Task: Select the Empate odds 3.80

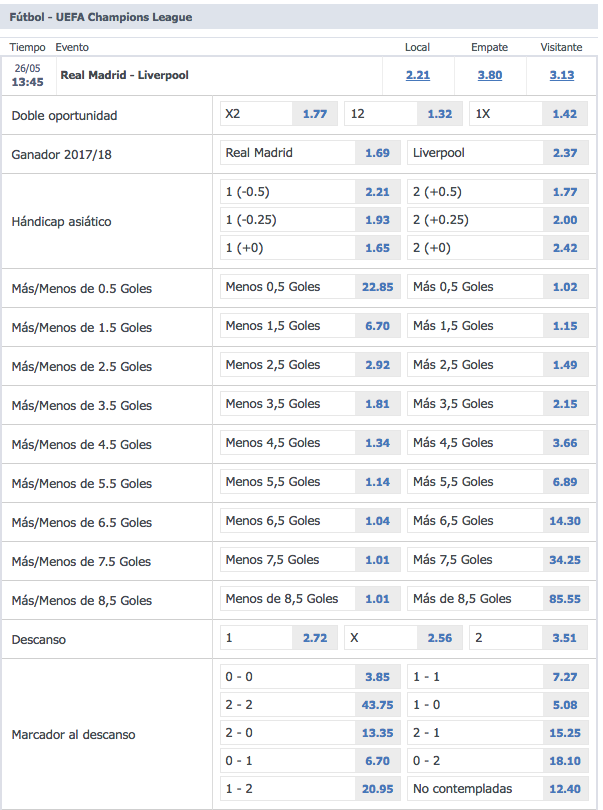Action: [x=490, y=75]
